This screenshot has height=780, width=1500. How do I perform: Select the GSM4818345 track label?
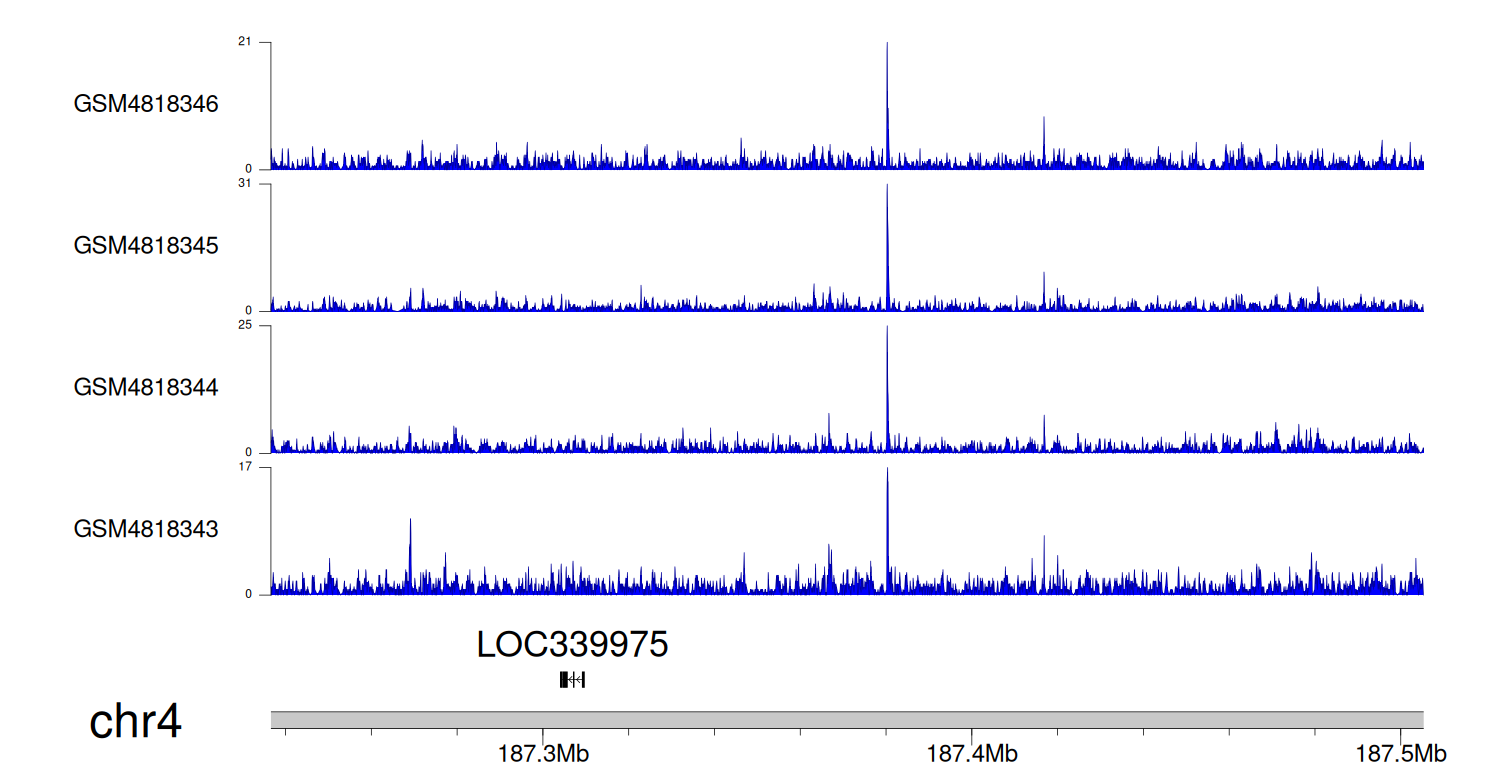coord(146,246)
